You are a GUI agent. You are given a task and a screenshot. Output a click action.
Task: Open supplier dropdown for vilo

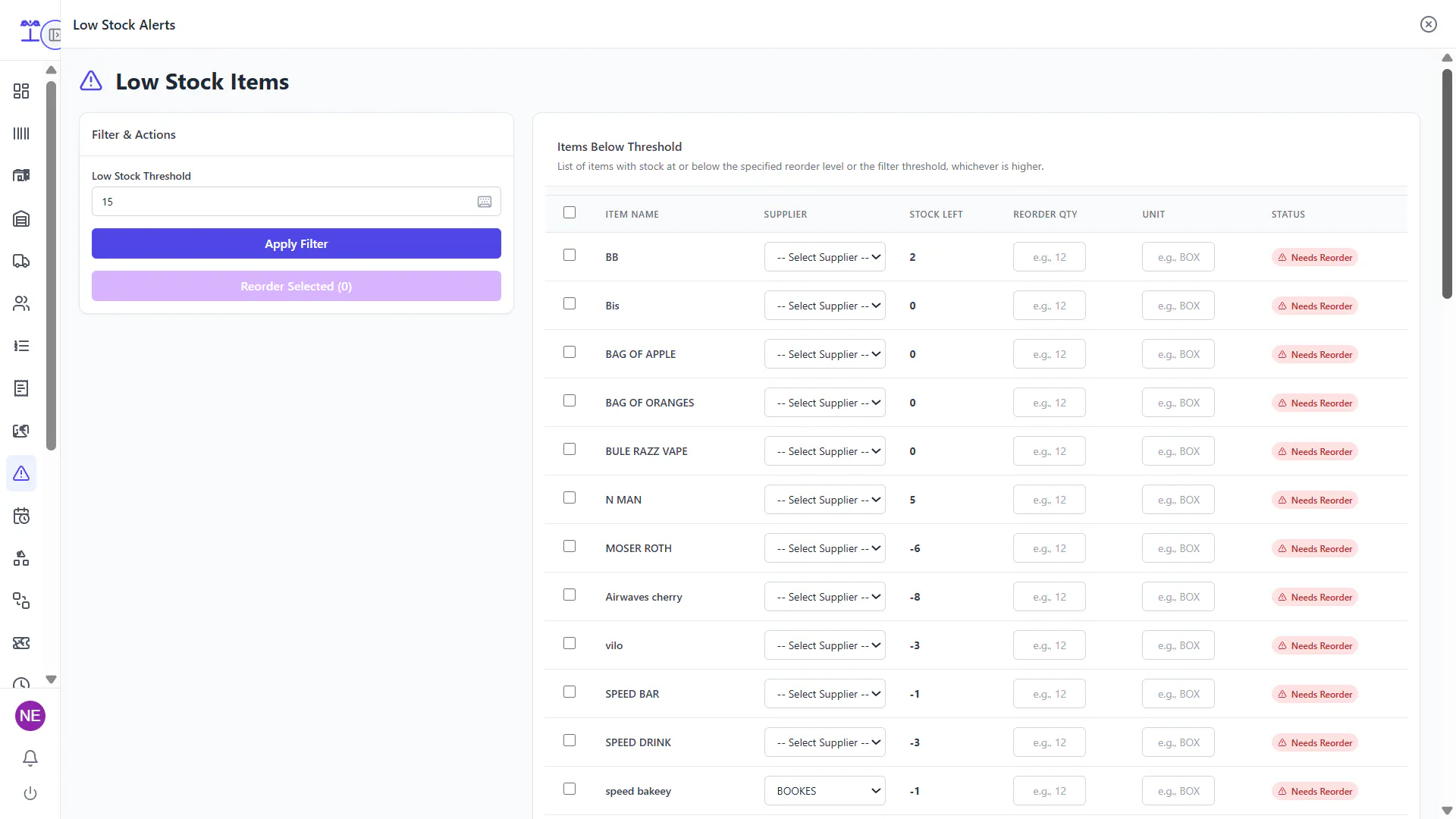[824, 645]
